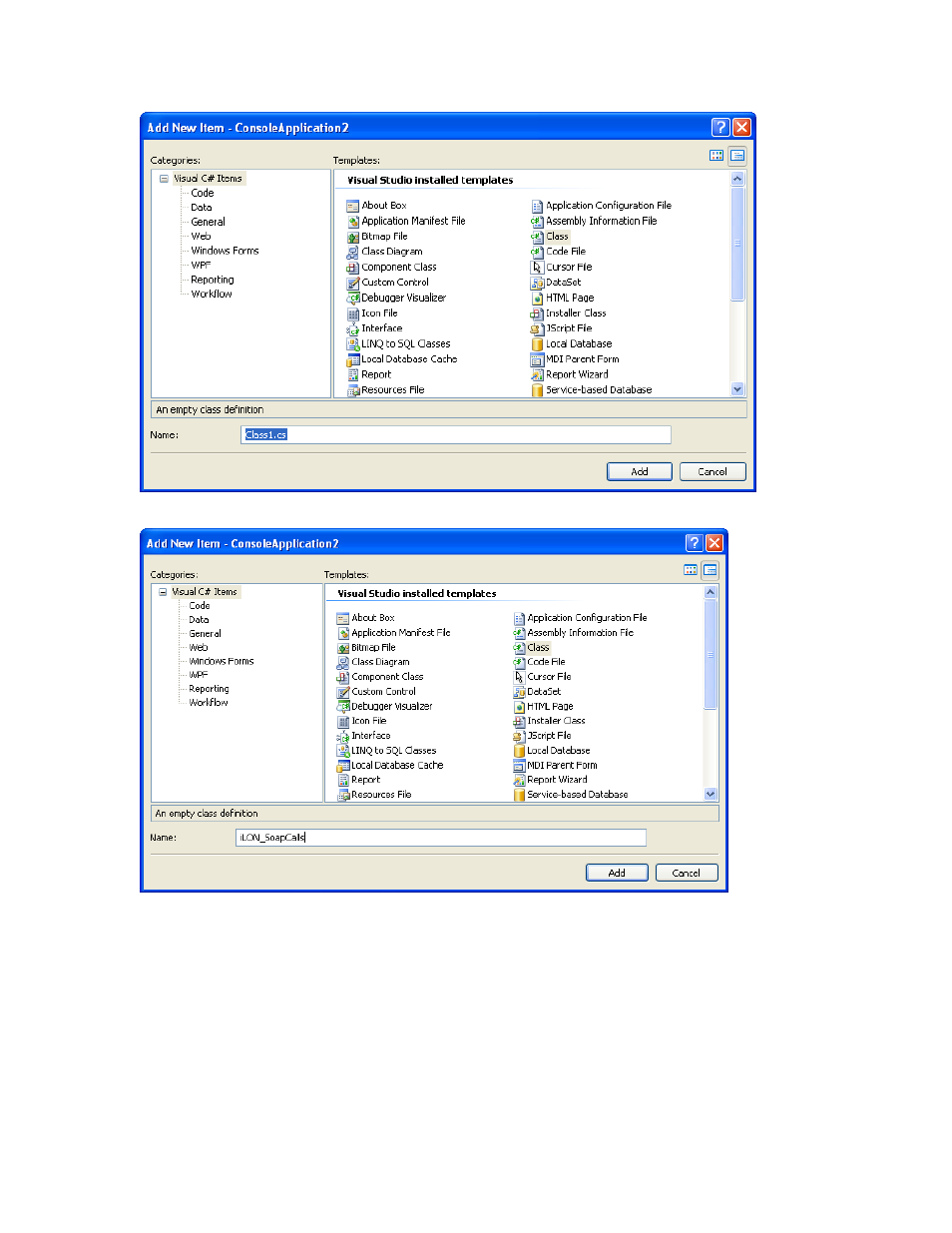Select Installer Class icon in bottom dialog
Image resolution: width=952 pixels, height=1233 pixels.
pos(519,721)
